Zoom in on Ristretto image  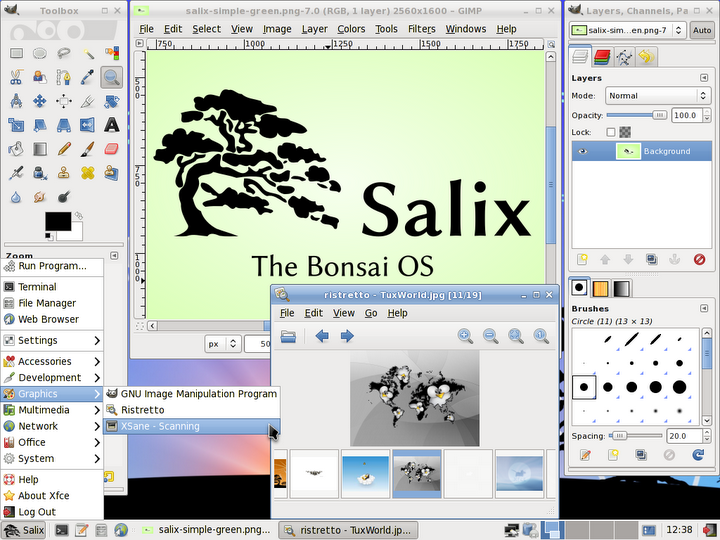(465, 336)
